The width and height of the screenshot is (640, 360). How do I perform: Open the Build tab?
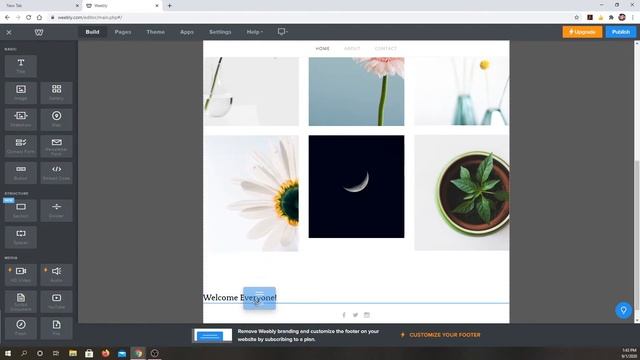pyautogui.click(x=92, y=32)
